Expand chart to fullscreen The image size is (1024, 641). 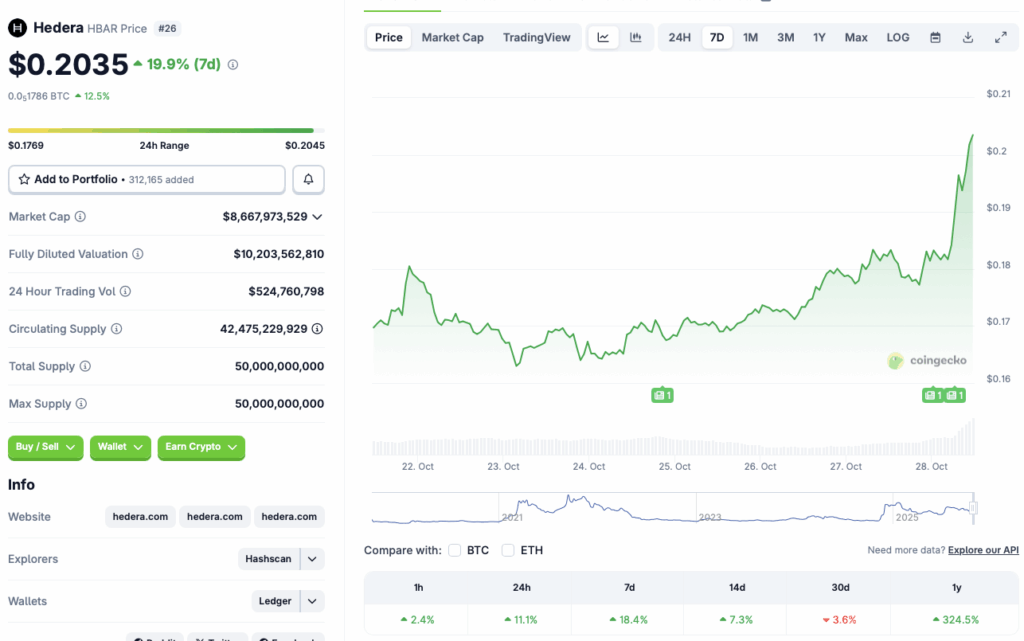coord(1000,38)
